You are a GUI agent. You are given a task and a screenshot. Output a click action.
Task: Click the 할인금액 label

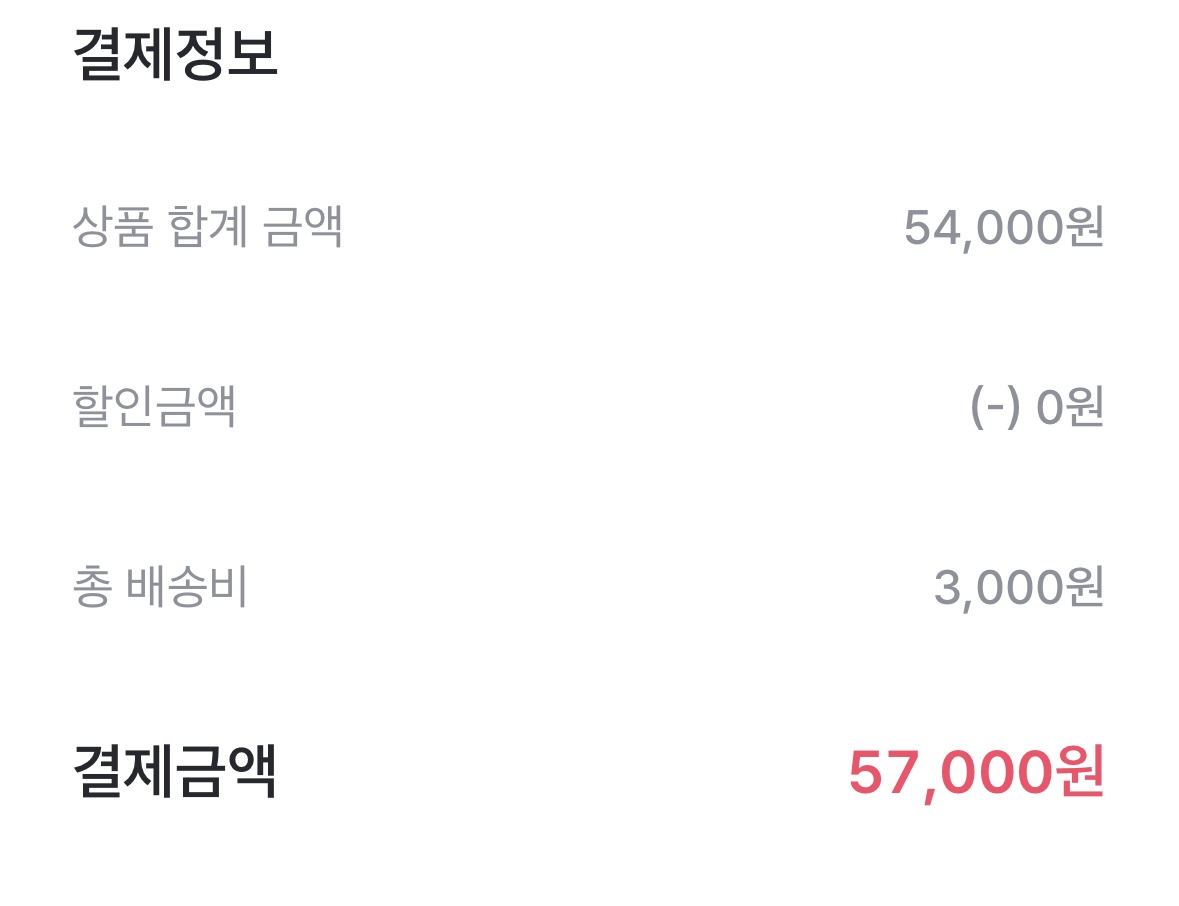tap(155, 407)
